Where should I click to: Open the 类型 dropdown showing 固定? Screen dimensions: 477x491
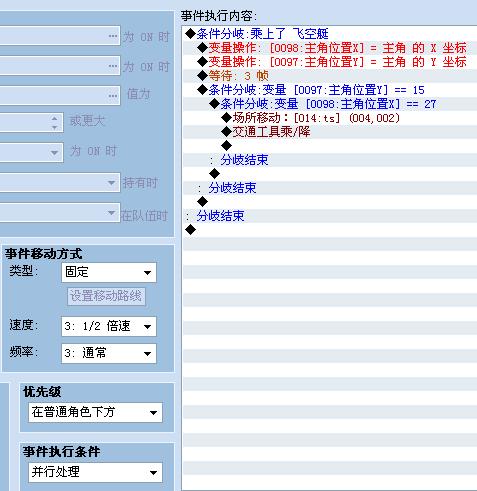(x=109, y=272)
